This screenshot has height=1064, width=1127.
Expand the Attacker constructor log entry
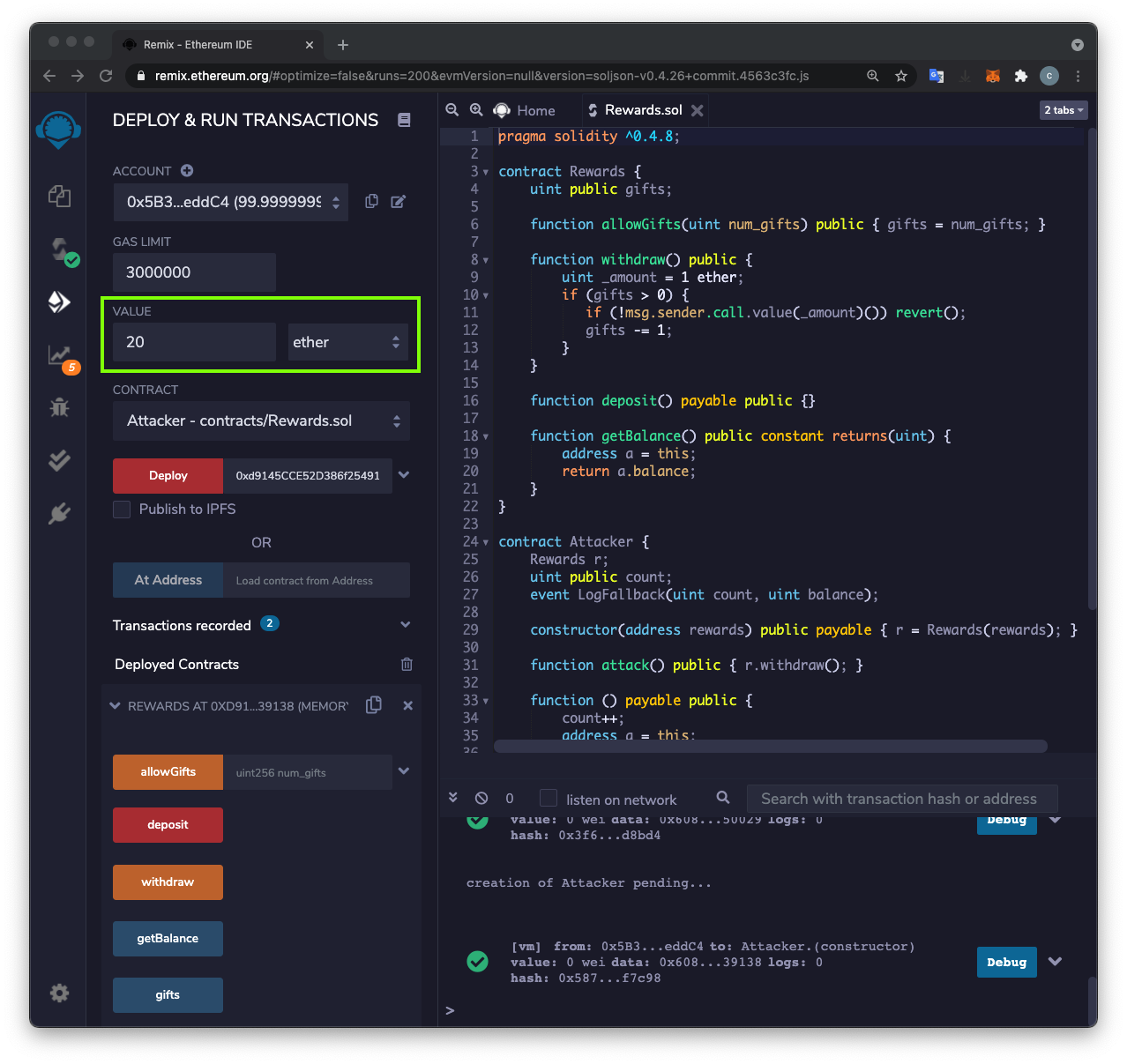click(x=1056, y=961)
